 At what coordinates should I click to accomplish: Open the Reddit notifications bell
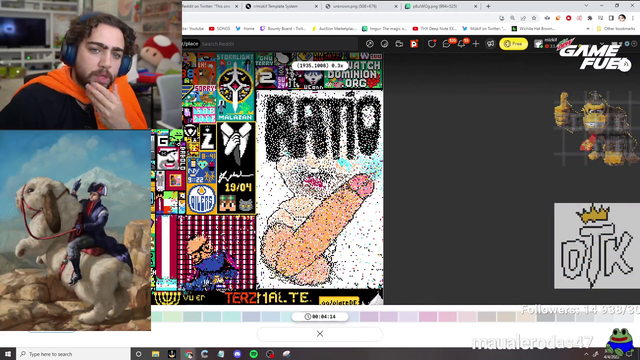(461, 44)
